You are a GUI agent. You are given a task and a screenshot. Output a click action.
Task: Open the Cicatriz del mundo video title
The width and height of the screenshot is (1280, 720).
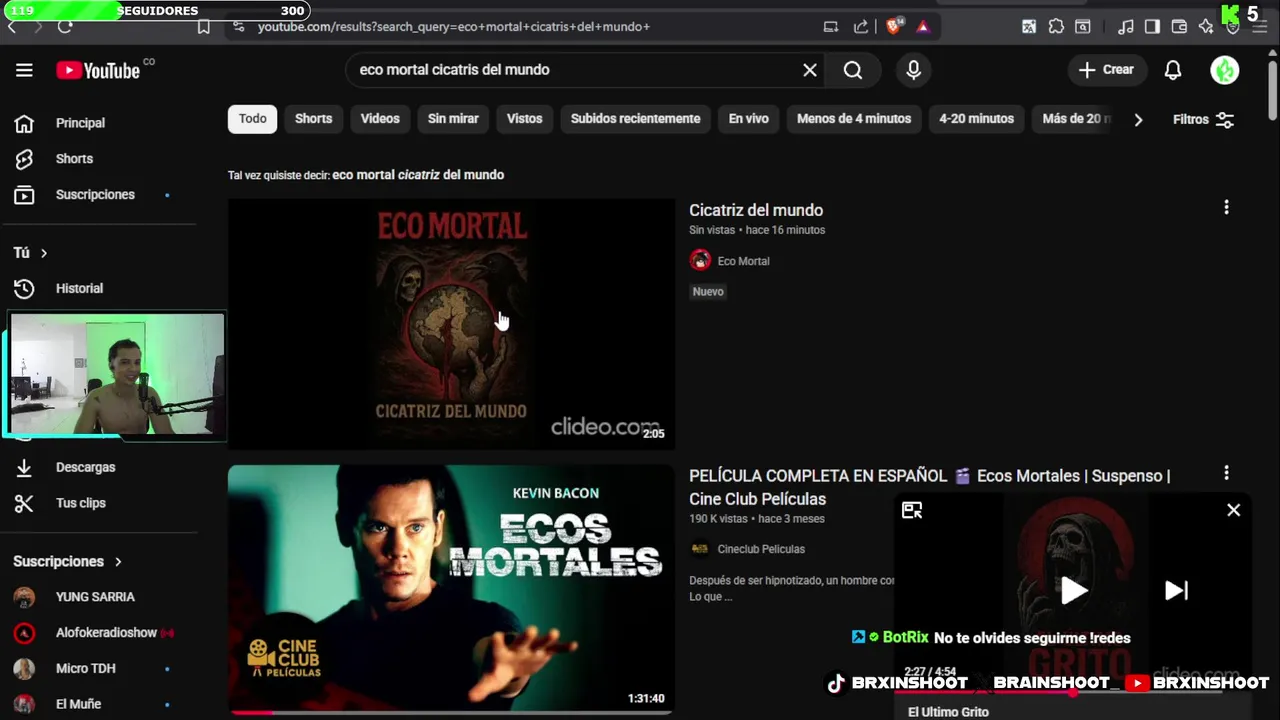(x=756, y=210)
